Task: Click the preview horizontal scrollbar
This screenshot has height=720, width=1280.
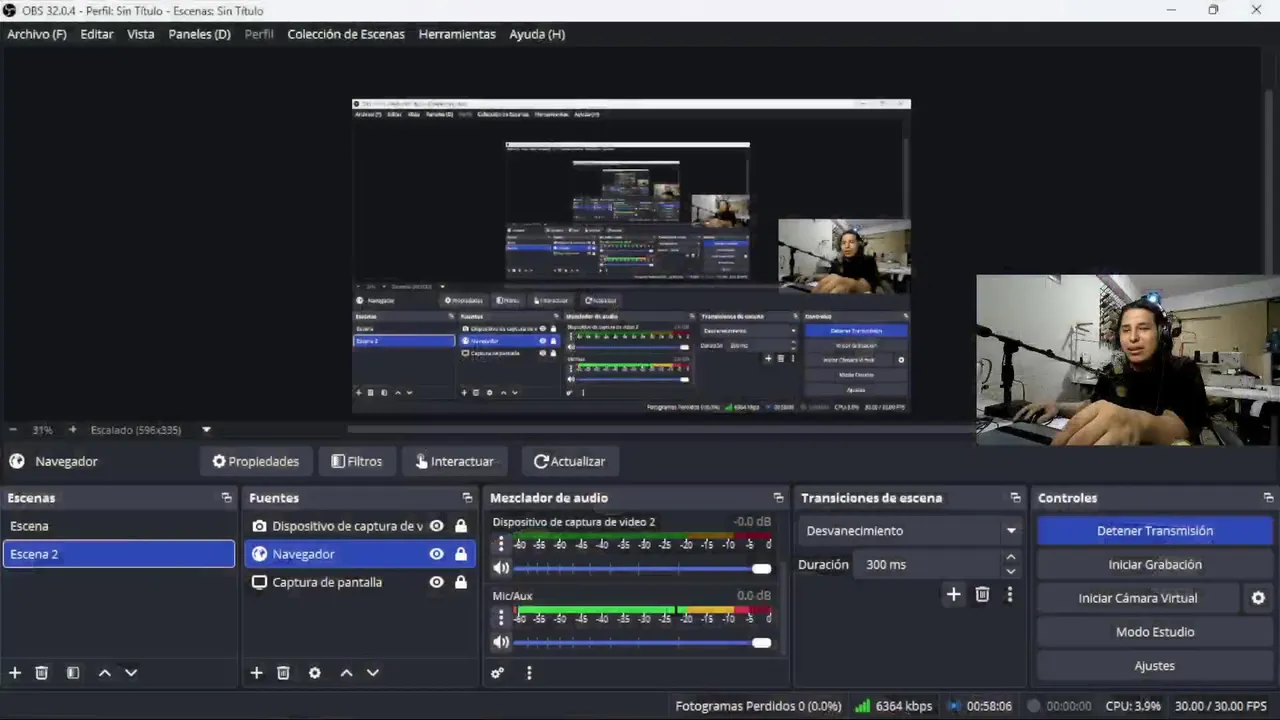Action: (660, 430)
